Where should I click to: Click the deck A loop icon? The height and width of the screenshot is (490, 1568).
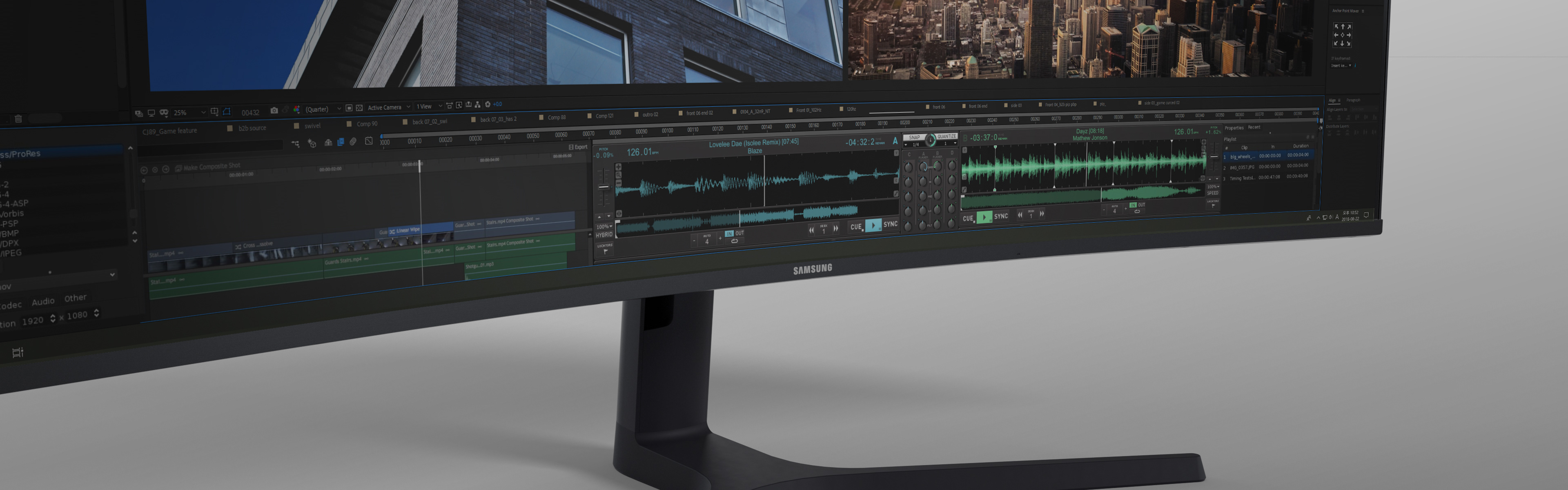[x=734, y=241]
